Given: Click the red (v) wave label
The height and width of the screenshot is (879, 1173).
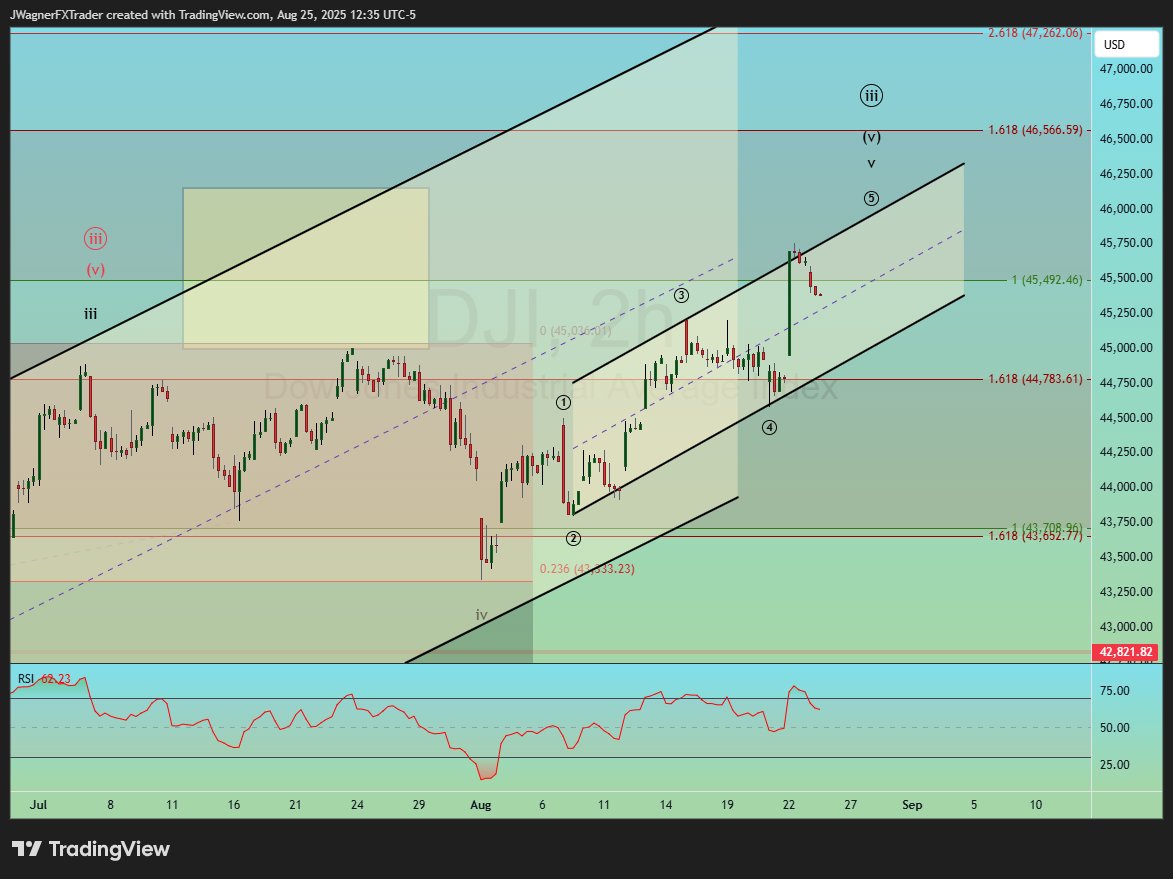Looking at the screenshot, I should tap(95, 270).
